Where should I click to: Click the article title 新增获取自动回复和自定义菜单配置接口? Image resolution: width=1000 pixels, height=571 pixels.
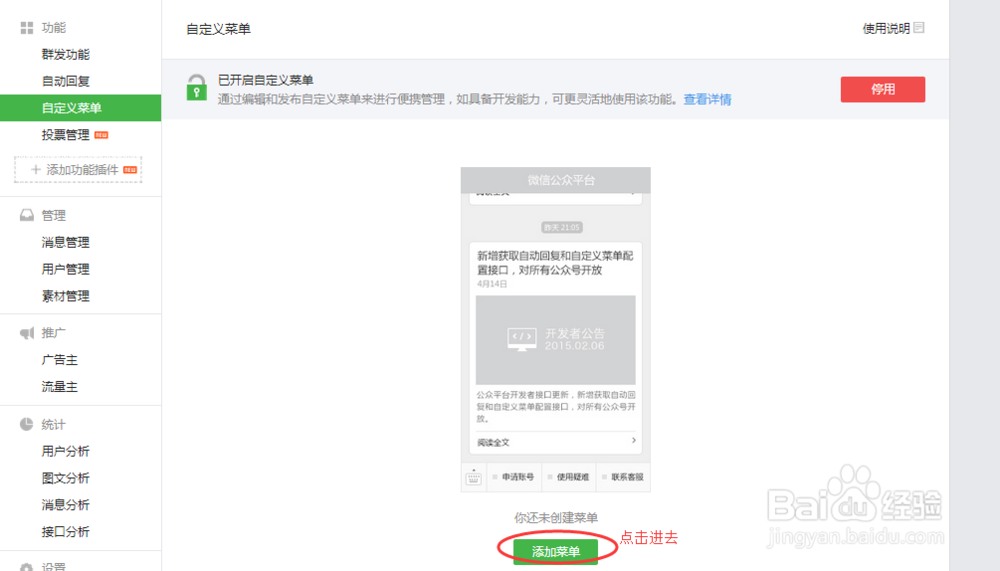(555, 262)
